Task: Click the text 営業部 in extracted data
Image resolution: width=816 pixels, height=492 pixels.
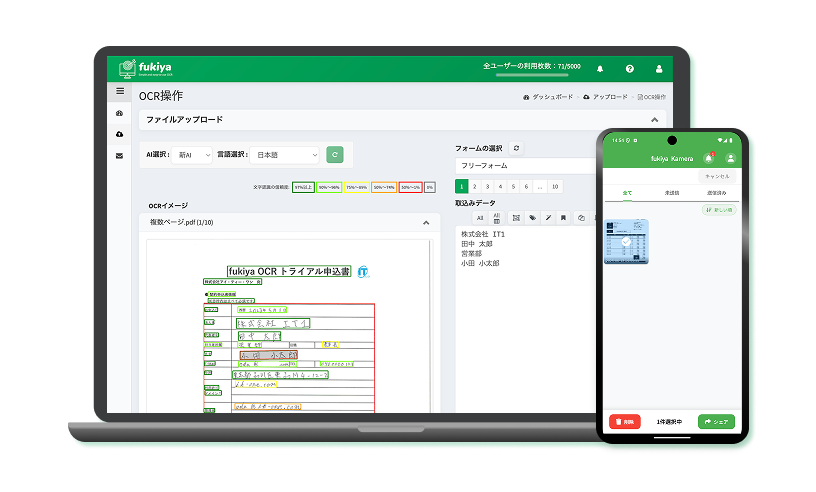Action: click(471, 254)
